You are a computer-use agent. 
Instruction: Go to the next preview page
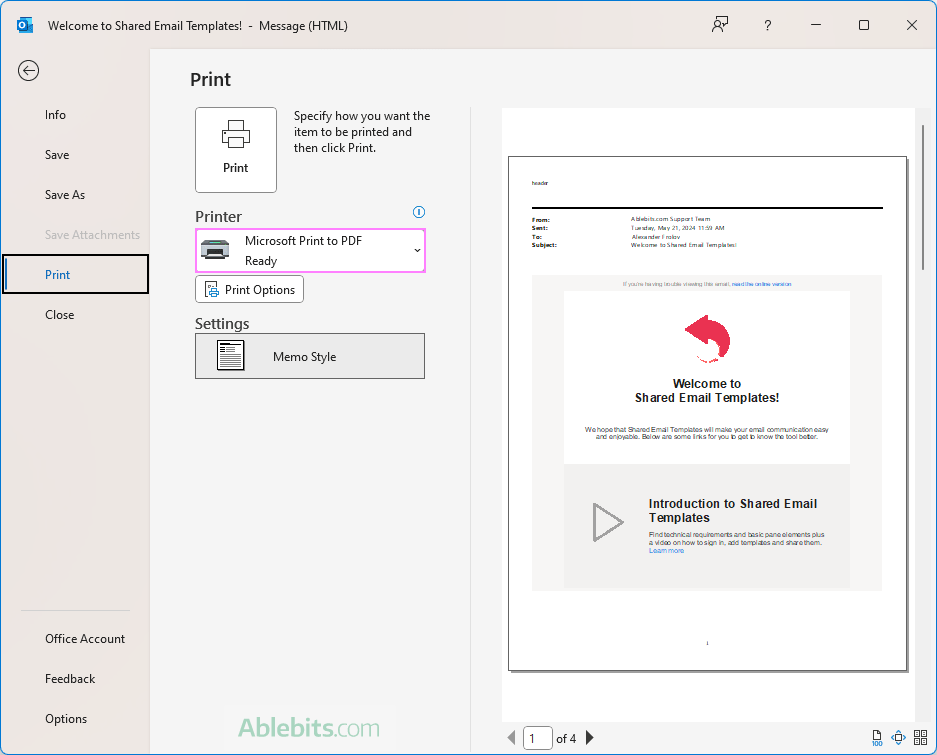[590, 738]
